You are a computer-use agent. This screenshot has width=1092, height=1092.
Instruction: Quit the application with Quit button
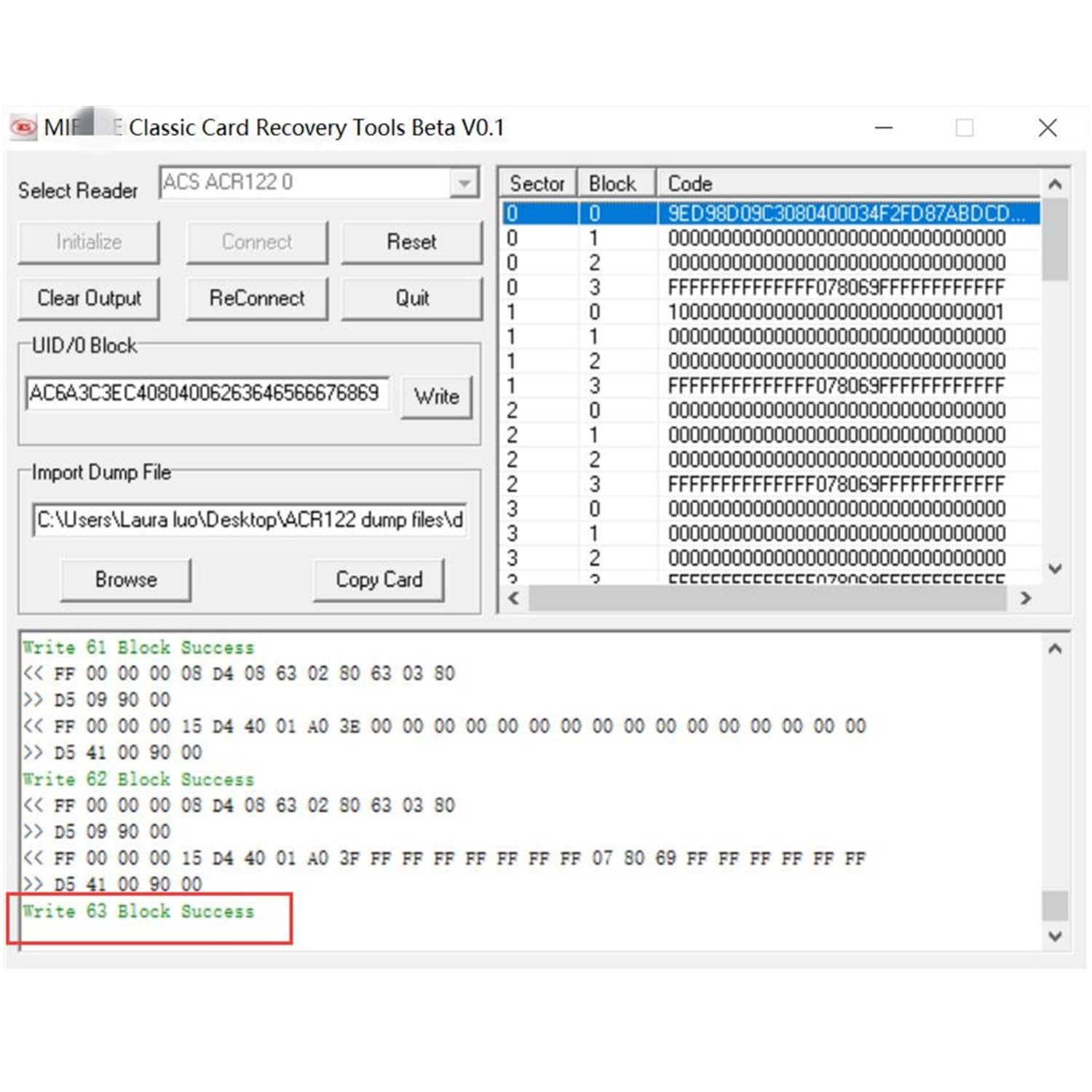click(411, 298)
